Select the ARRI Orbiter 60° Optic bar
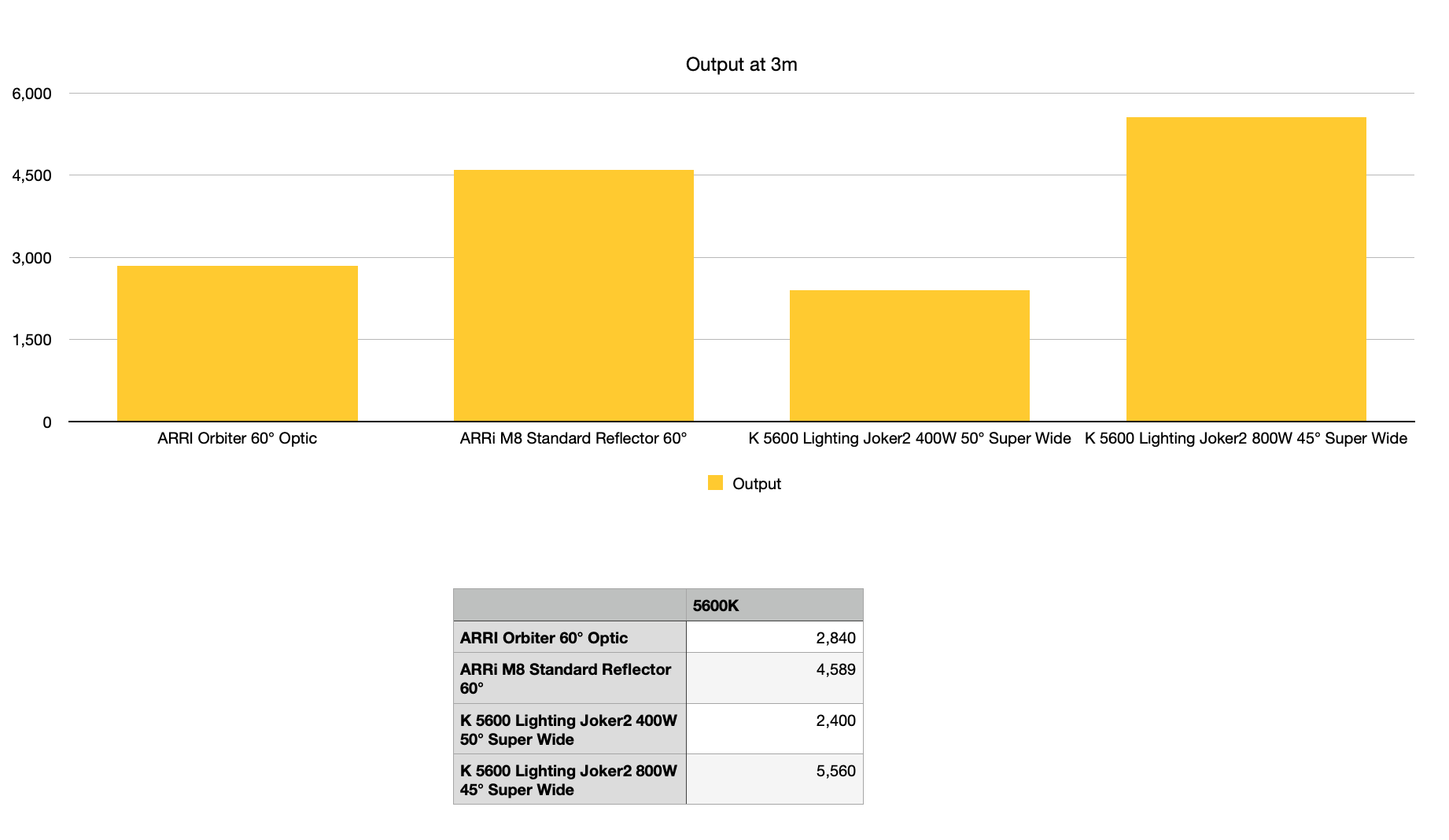1449x840 pixels. pos(238,344)
